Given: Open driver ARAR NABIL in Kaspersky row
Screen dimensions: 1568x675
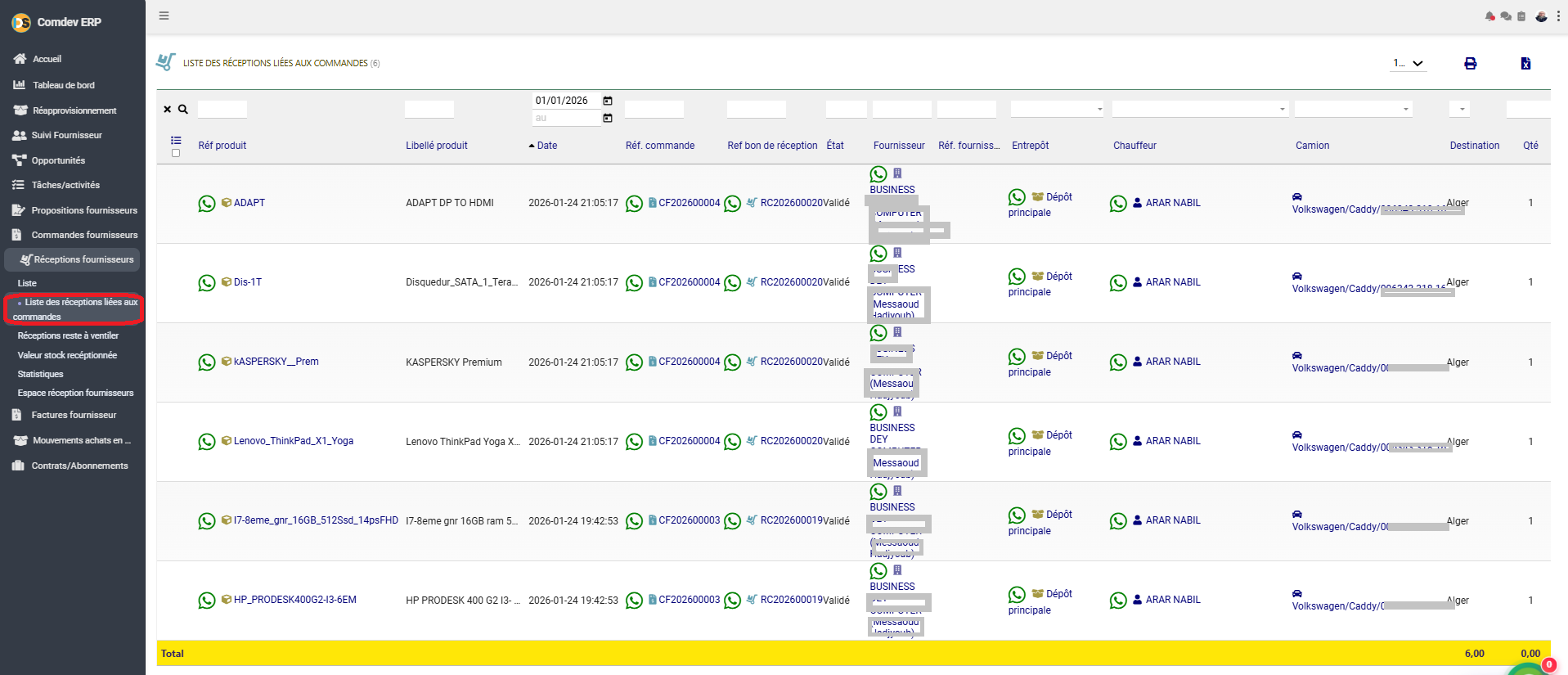Looking at the screenshot, I should 1173,362.
